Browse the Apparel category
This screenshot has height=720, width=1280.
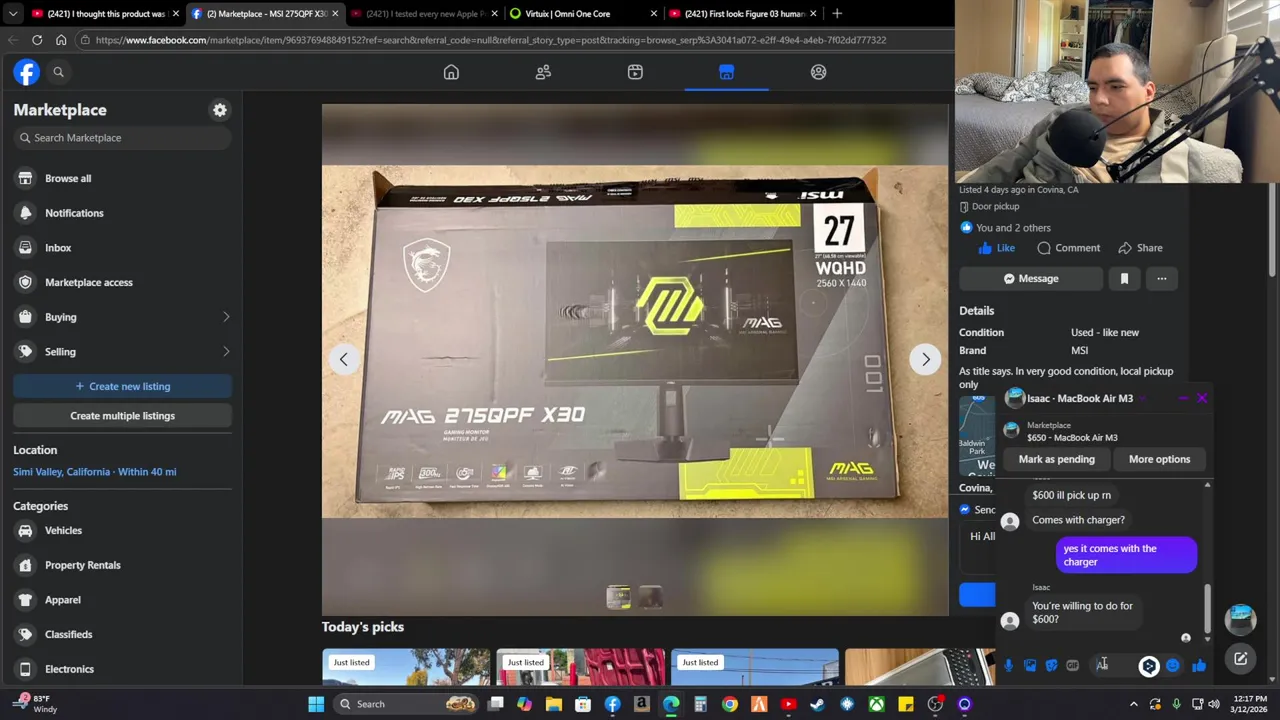[x=122, y=600]
